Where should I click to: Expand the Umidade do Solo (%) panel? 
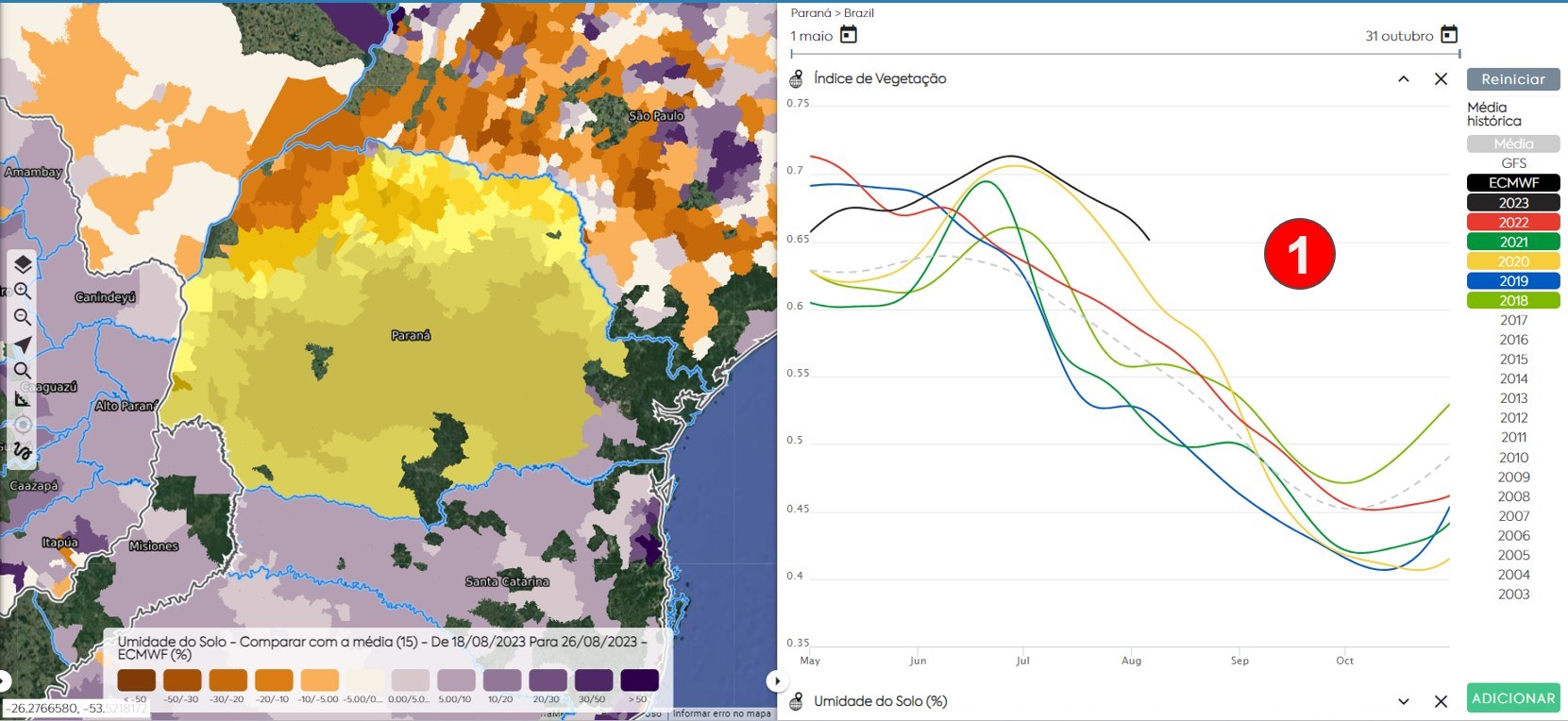coord(1404,701)
